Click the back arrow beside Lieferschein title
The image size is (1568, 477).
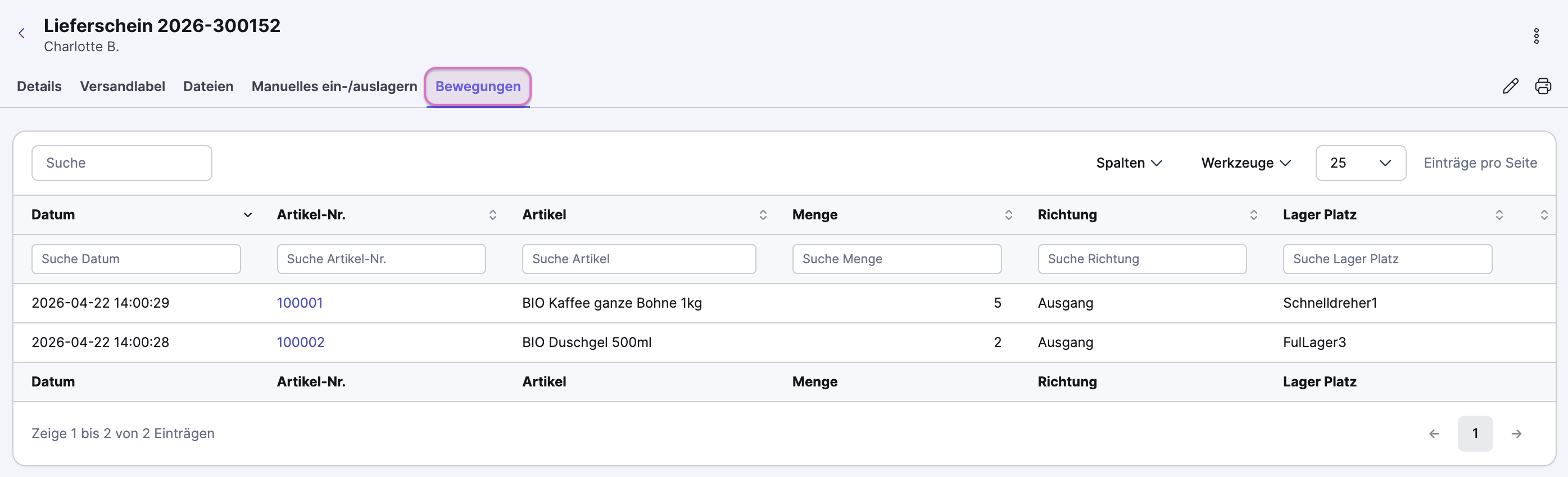(x=22, y=34)
